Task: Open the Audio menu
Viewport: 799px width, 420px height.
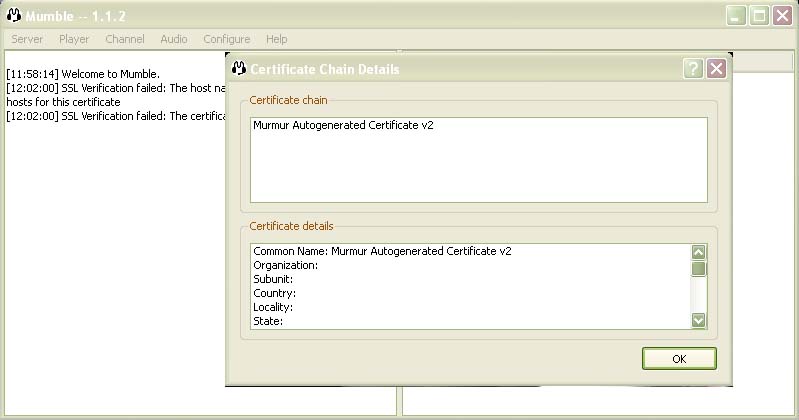Action: [174, 39]
